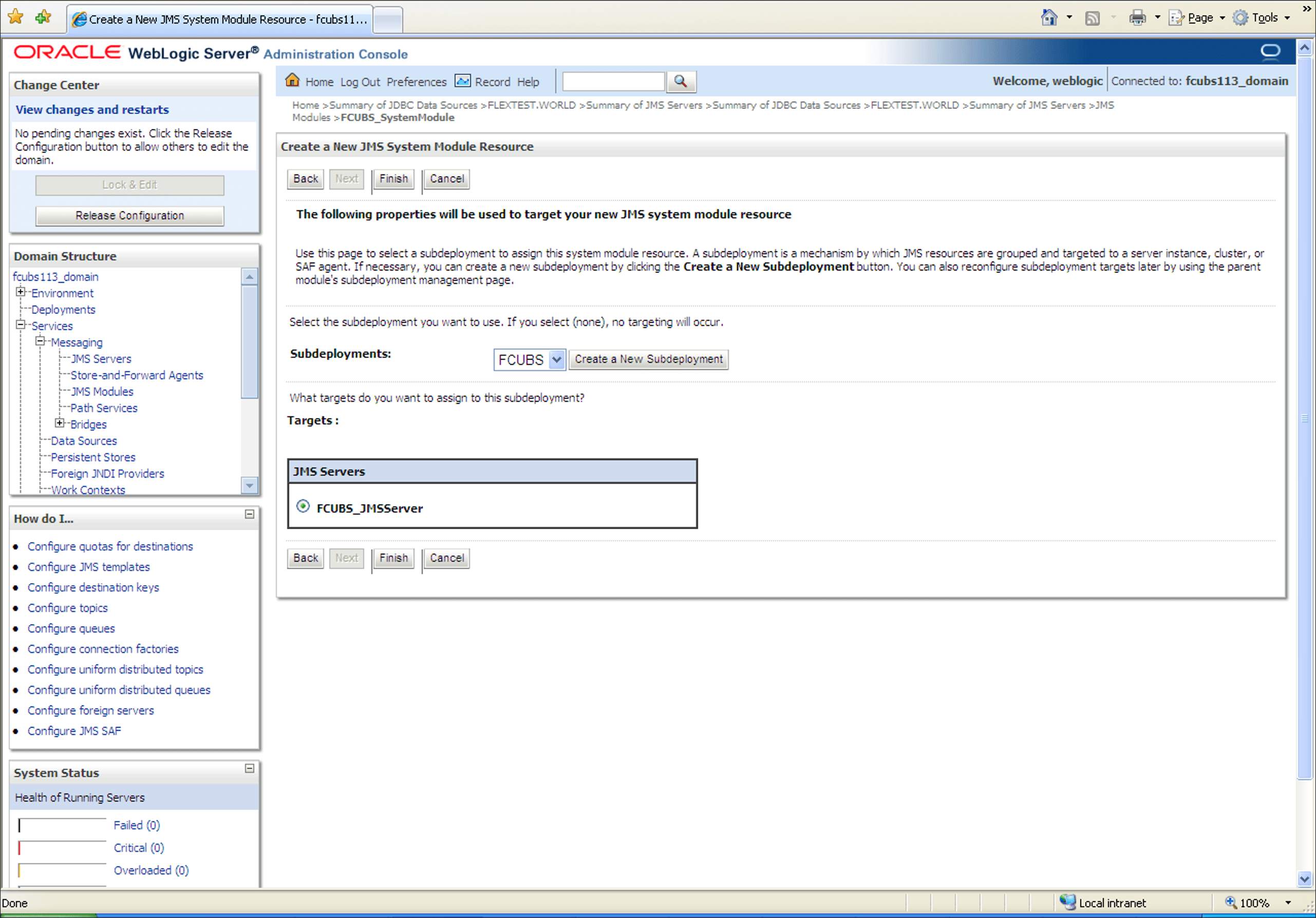Collapse the How do I panel
This screenshot has width=1316, height=918.
tap(249, 514)
